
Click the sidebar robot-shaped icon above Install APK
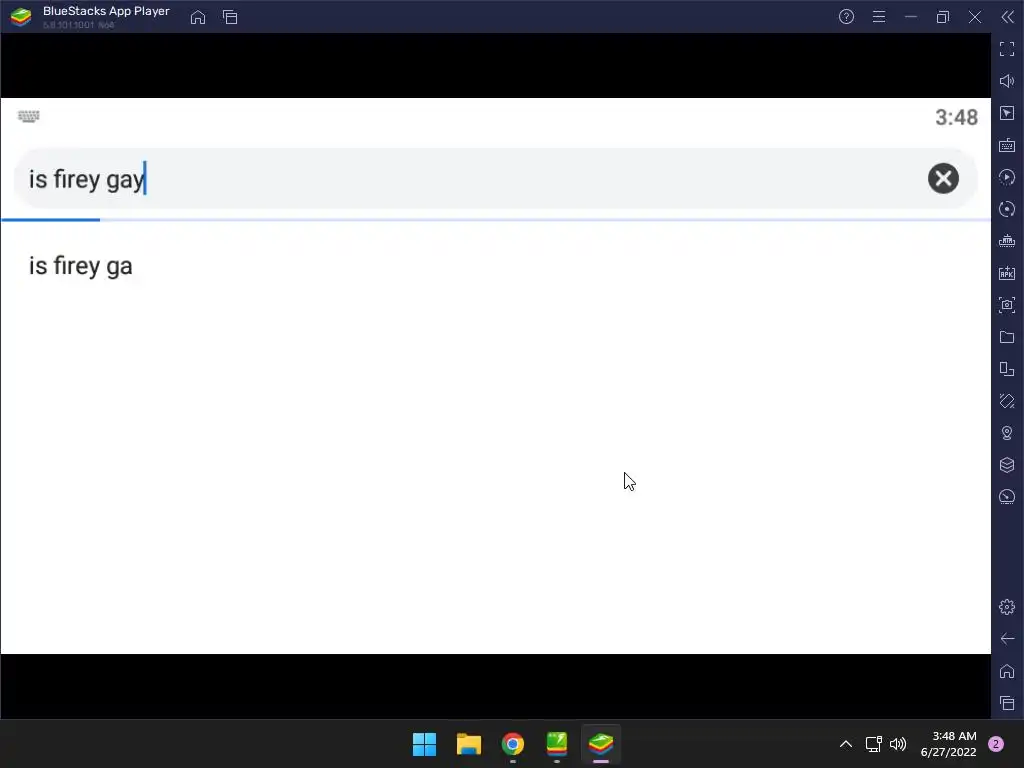click(x=1007, y=241)
